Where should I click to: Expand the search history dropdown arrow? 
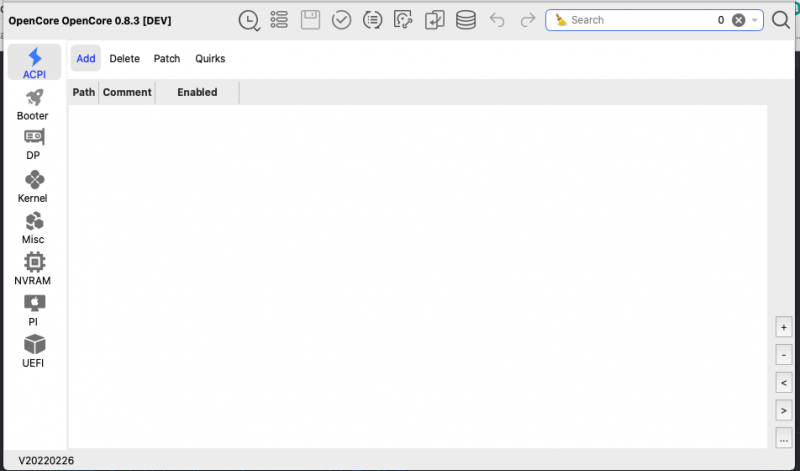click(754, 20)
